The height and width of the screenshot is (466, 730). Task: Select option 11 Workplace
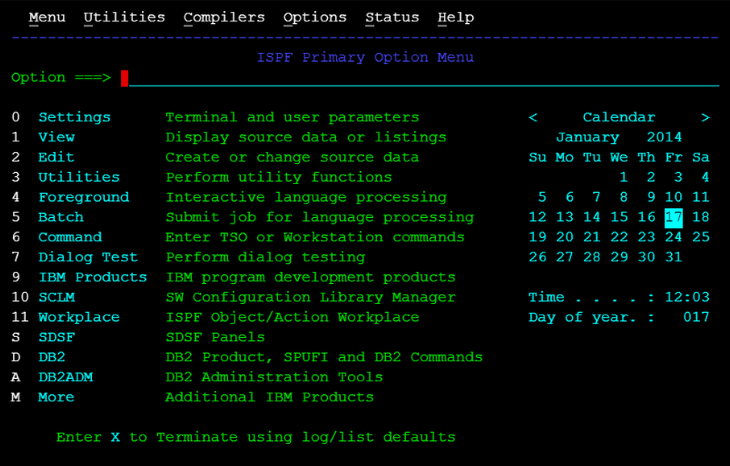tap(79, 317)
